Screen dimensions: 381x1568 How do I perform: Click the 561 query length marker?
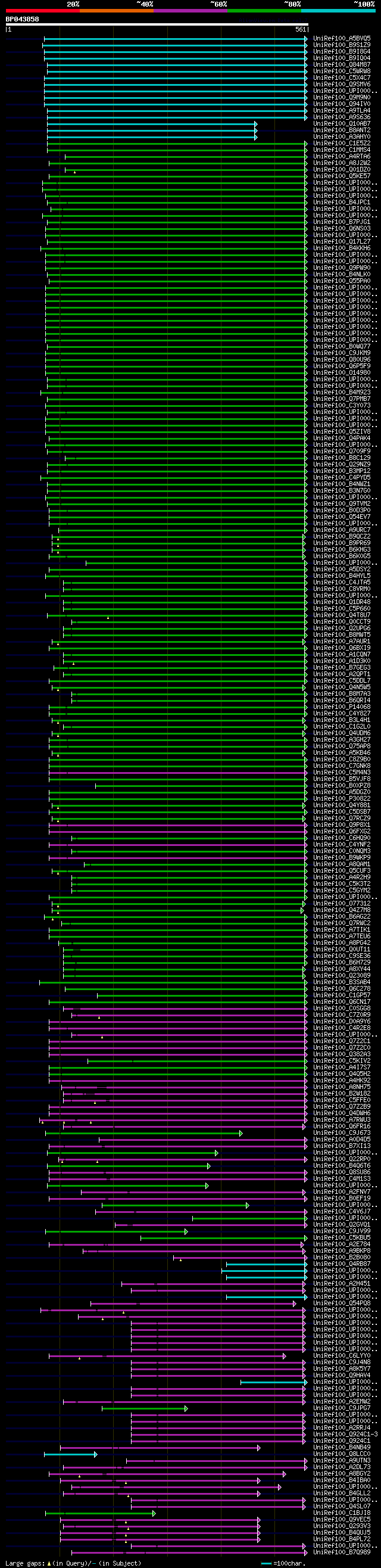click(x=301, y=29)
